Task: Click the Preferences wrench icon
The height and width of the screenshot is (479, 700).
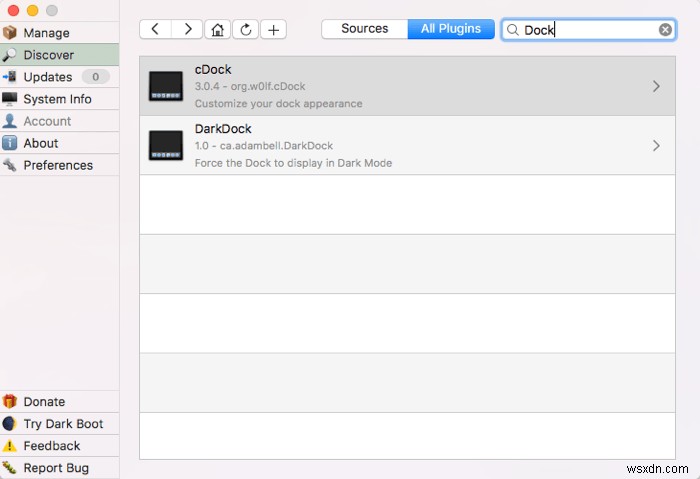Action: pos(9,165)
